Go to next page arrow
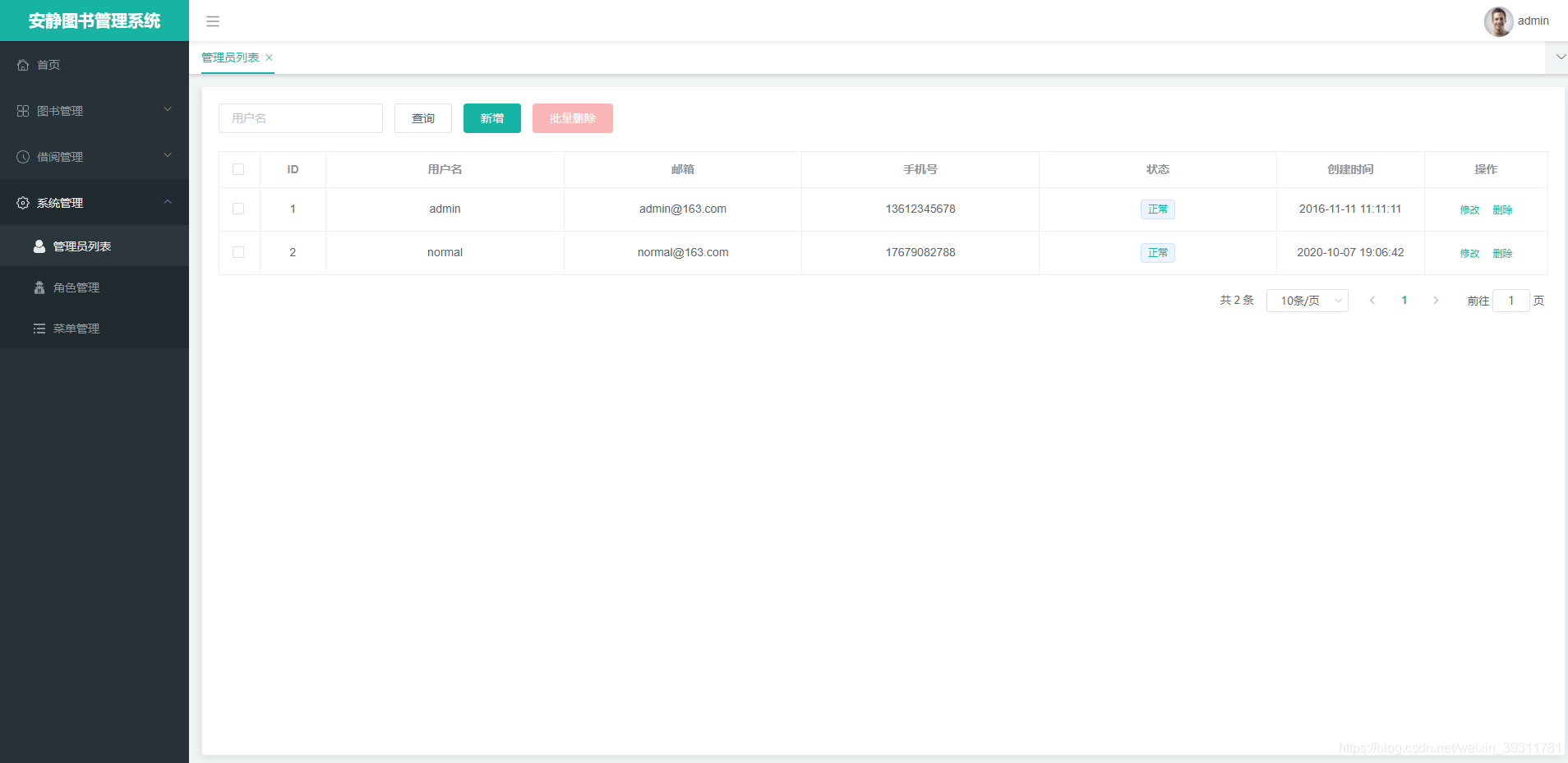Viewport: 1568px width, 763px height. pos(1436,301)
